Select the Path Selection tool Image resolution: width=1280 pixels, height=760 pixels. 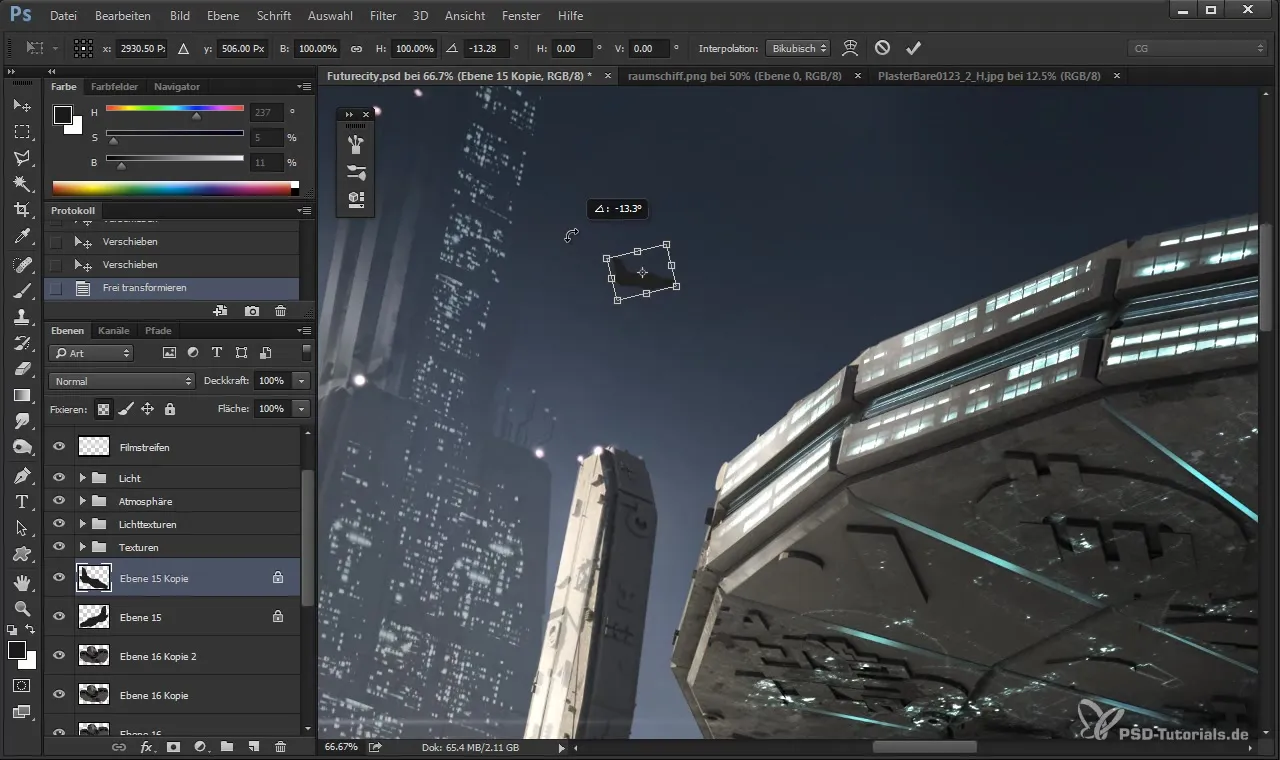[22, 528]
